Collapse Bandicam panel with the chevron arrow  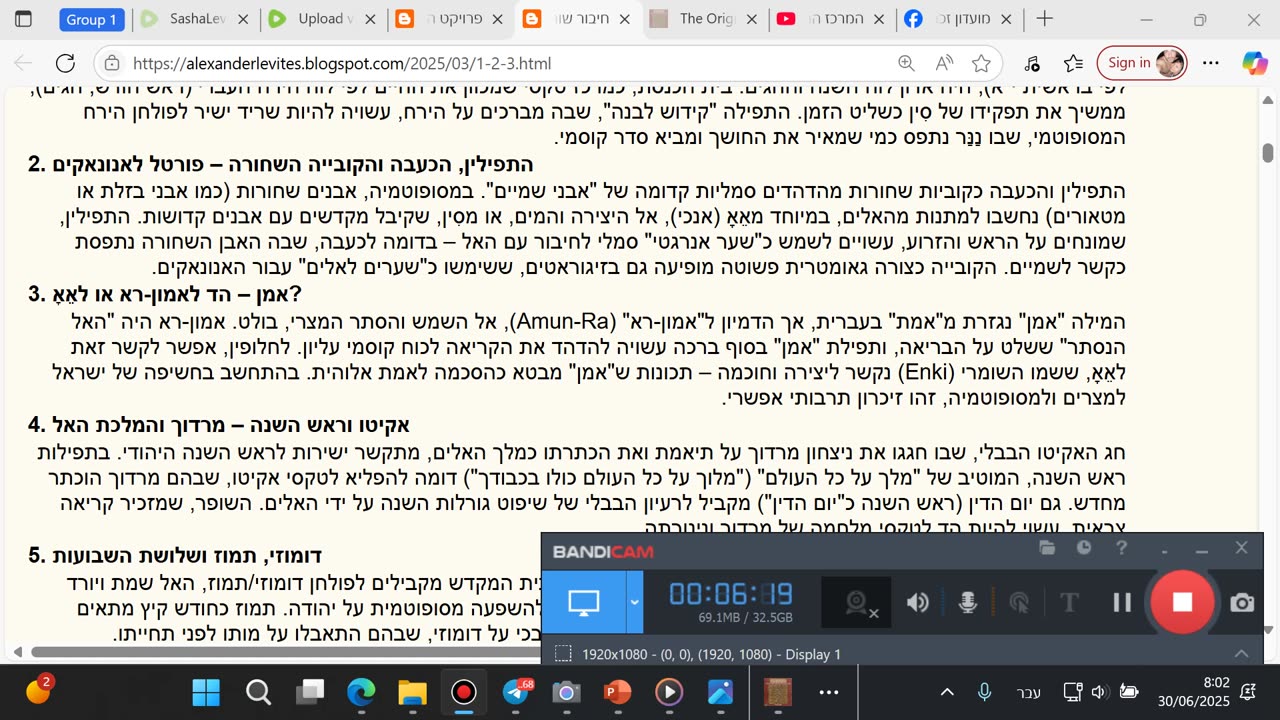pos(1241,653)
